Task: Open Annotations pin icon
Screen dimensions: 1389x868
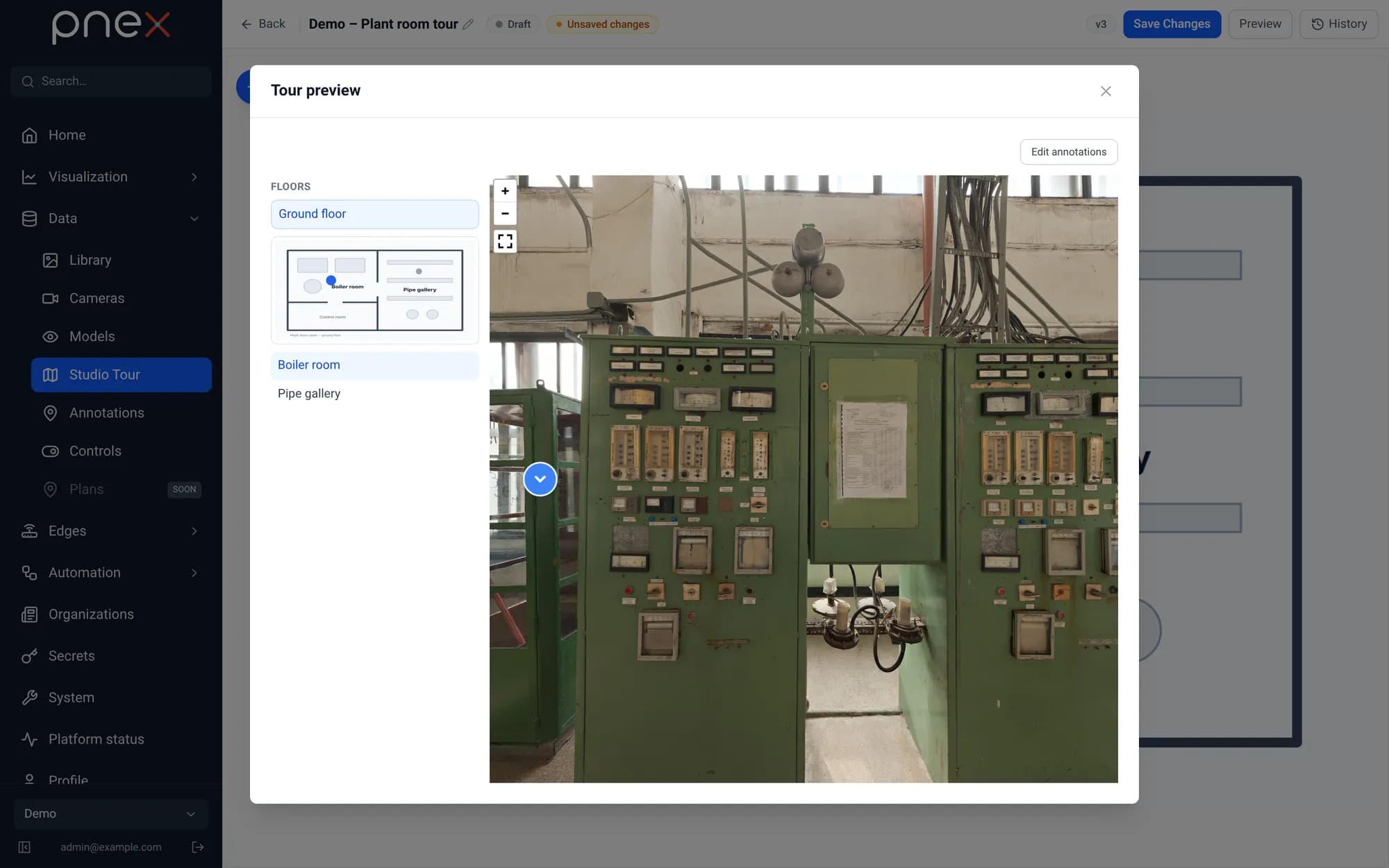Action: pos(50,413)
